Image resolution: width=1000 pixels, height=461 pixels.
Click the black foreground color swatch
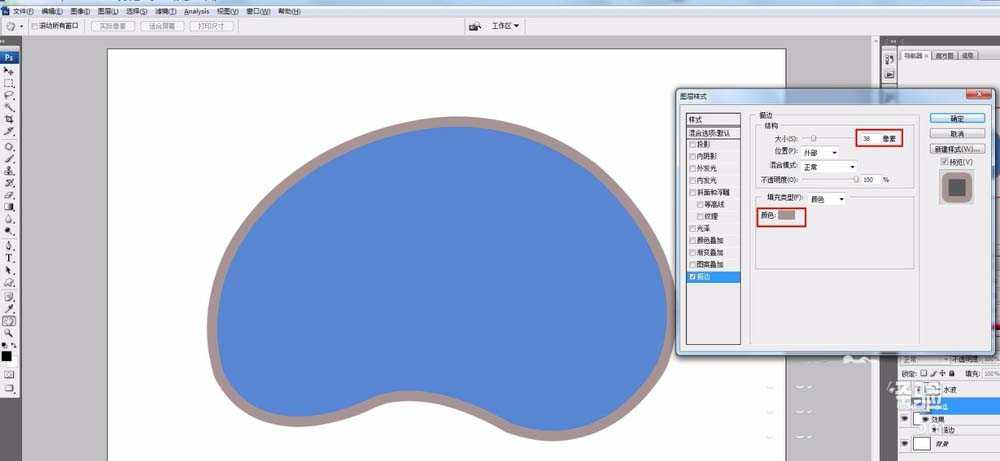6,355
